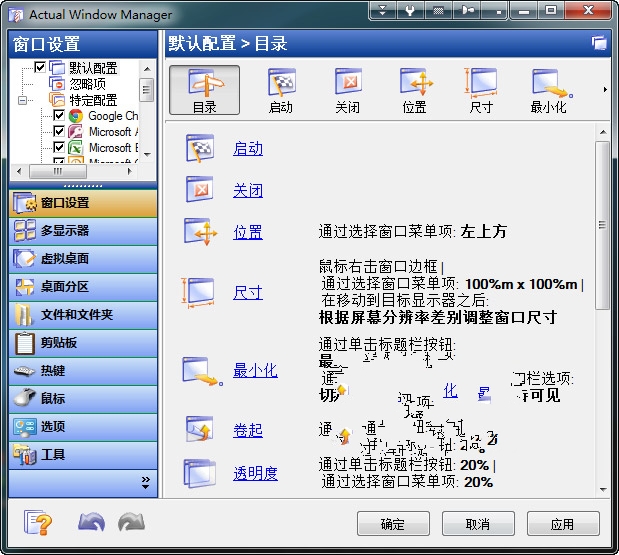Image resolution: width=619 pixels, height=555 pixels.
Task: Click the roll-up icon beside 卷起 link
Action: [200, 429]
